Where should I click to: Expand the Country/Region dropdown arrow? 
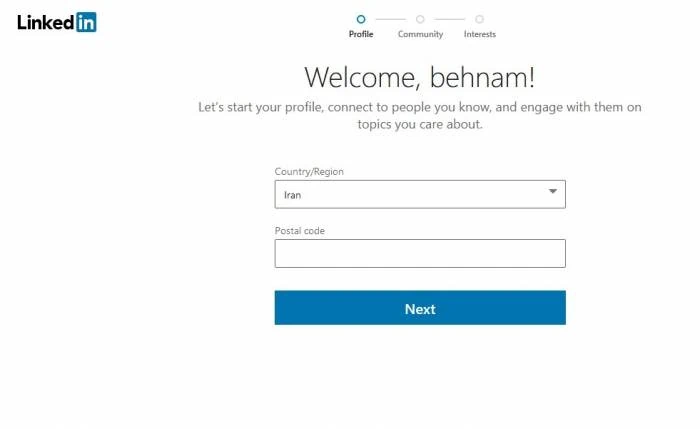pyautogui.click(x=553, y=192)
